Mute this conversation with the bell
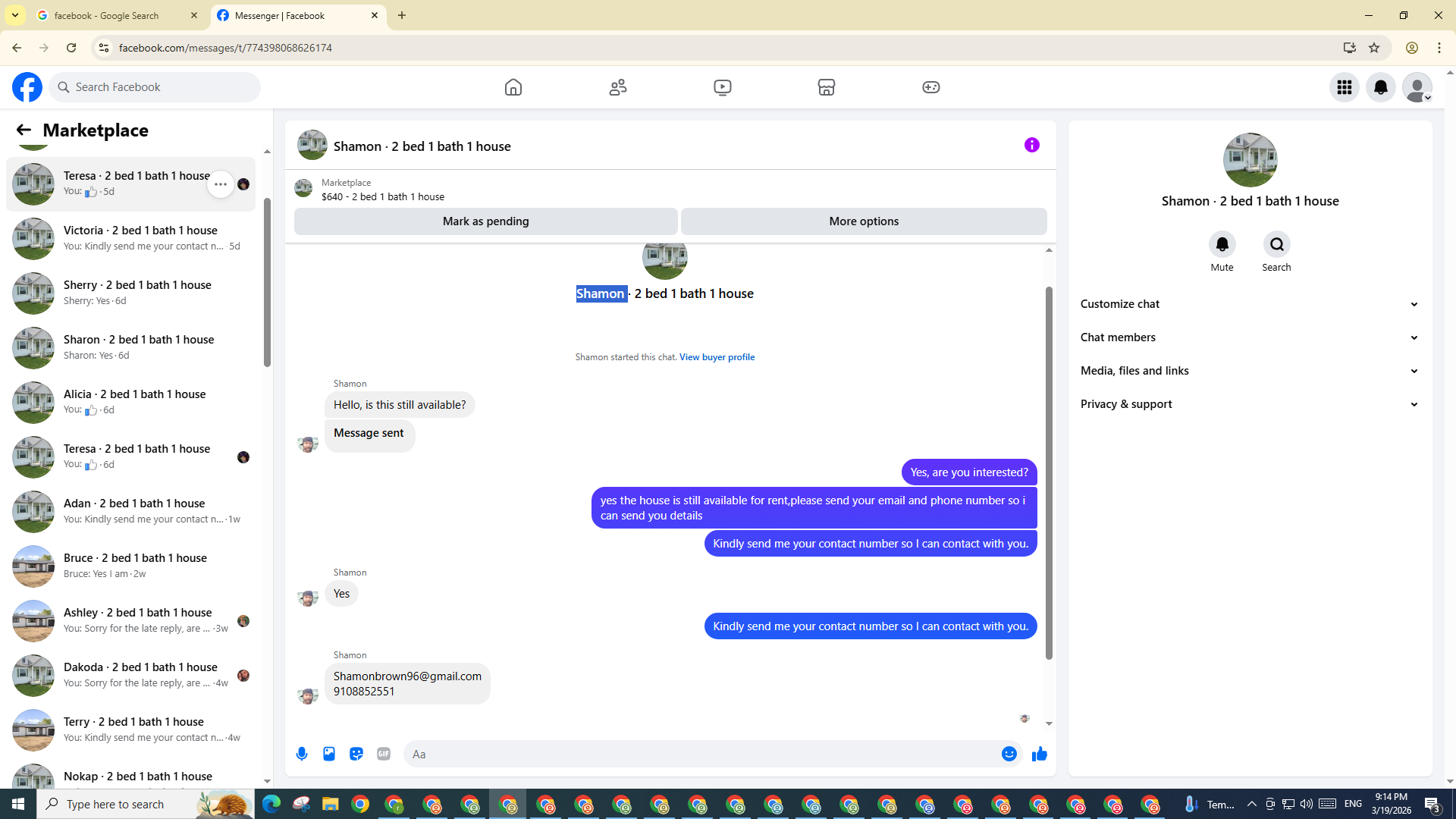 [x=1222, y=244]
